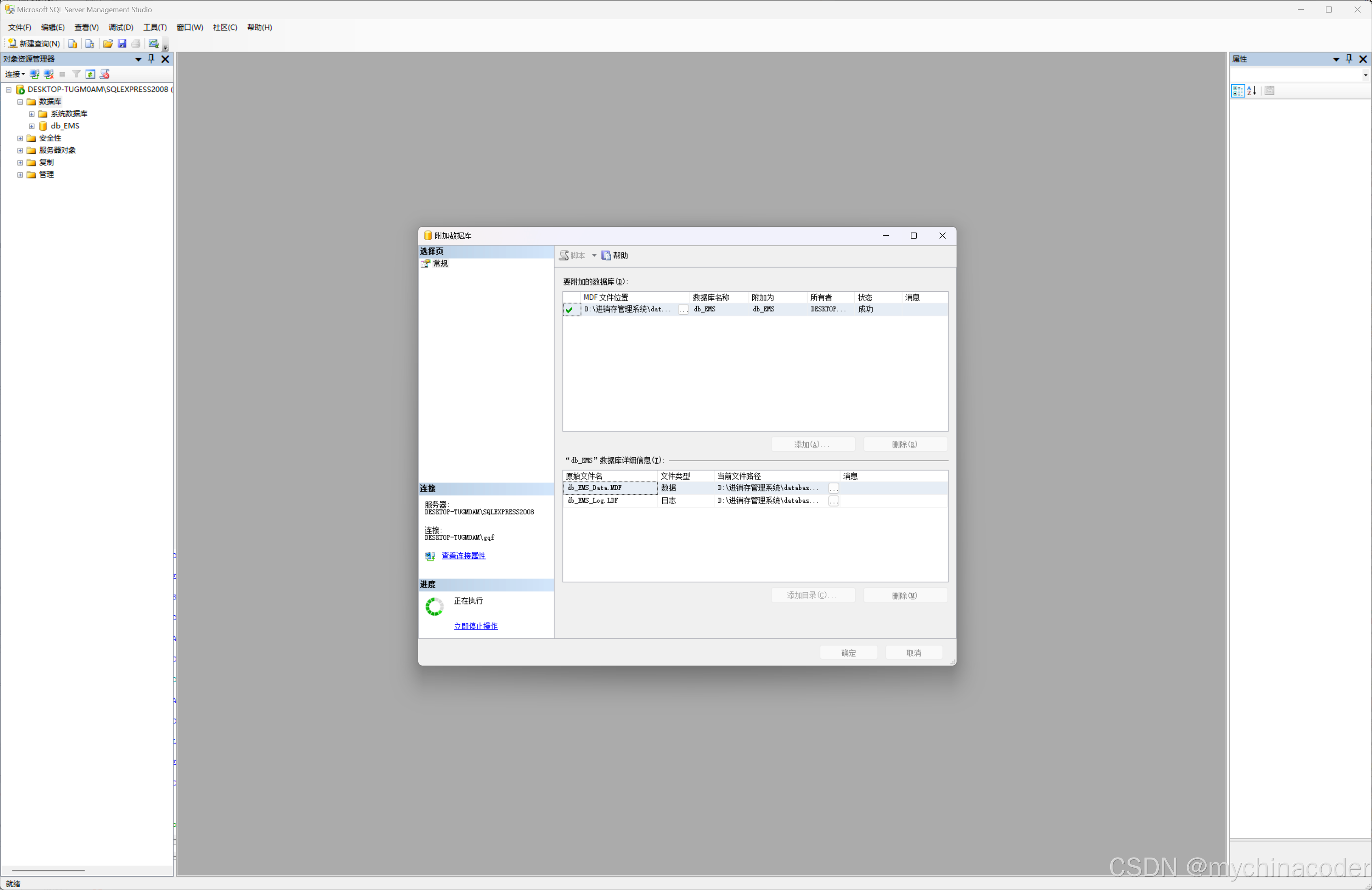The height and width of the screenshot is (890, 1372).
Task: Click the 立即停止操作 link
Action: tap(475, 626)
